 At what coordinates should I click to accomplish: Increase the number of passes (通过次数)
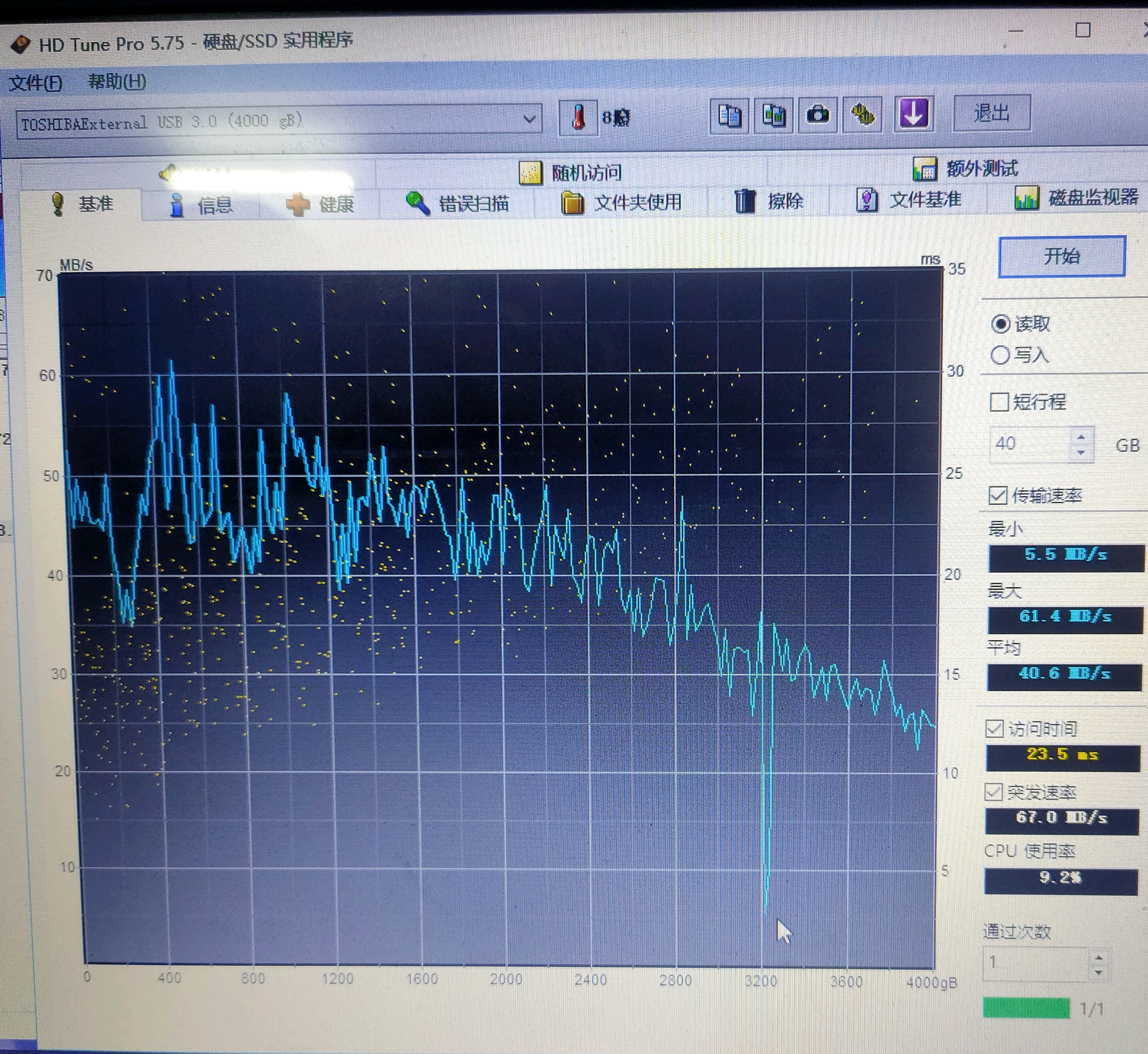[1099, 957]
